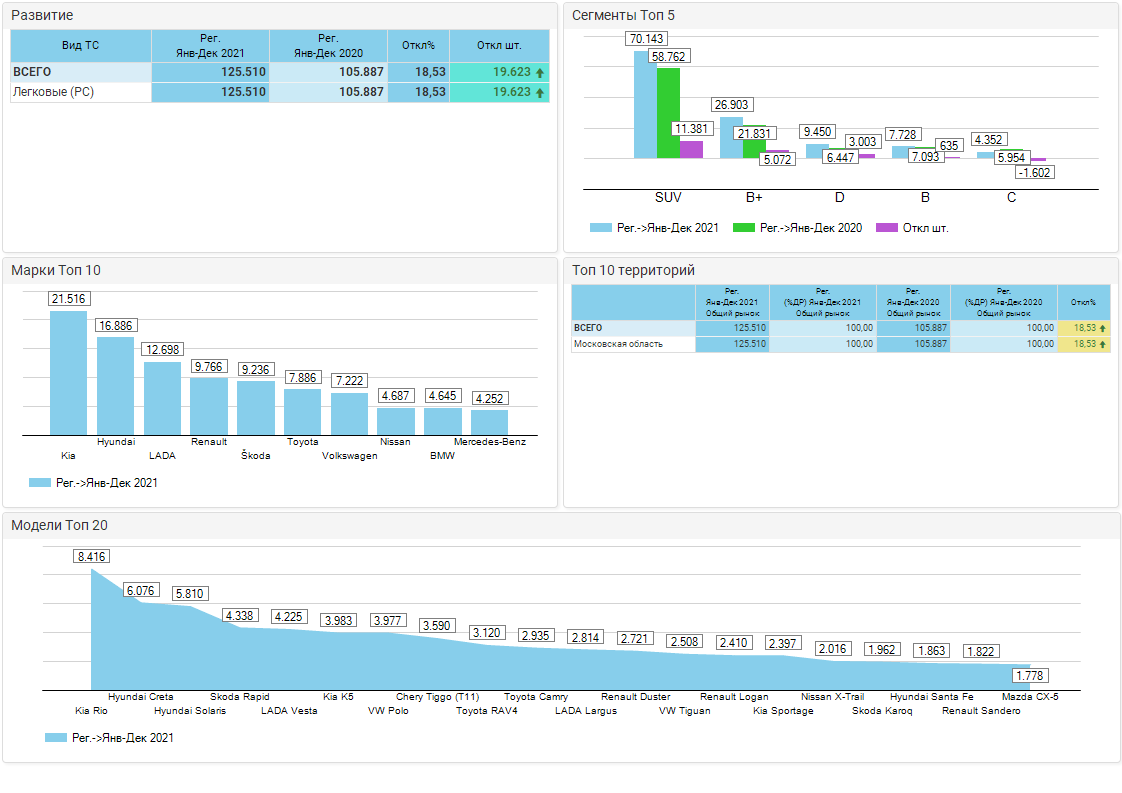
Task: Sort by Откл шт. column header
Action: point(499,46)
